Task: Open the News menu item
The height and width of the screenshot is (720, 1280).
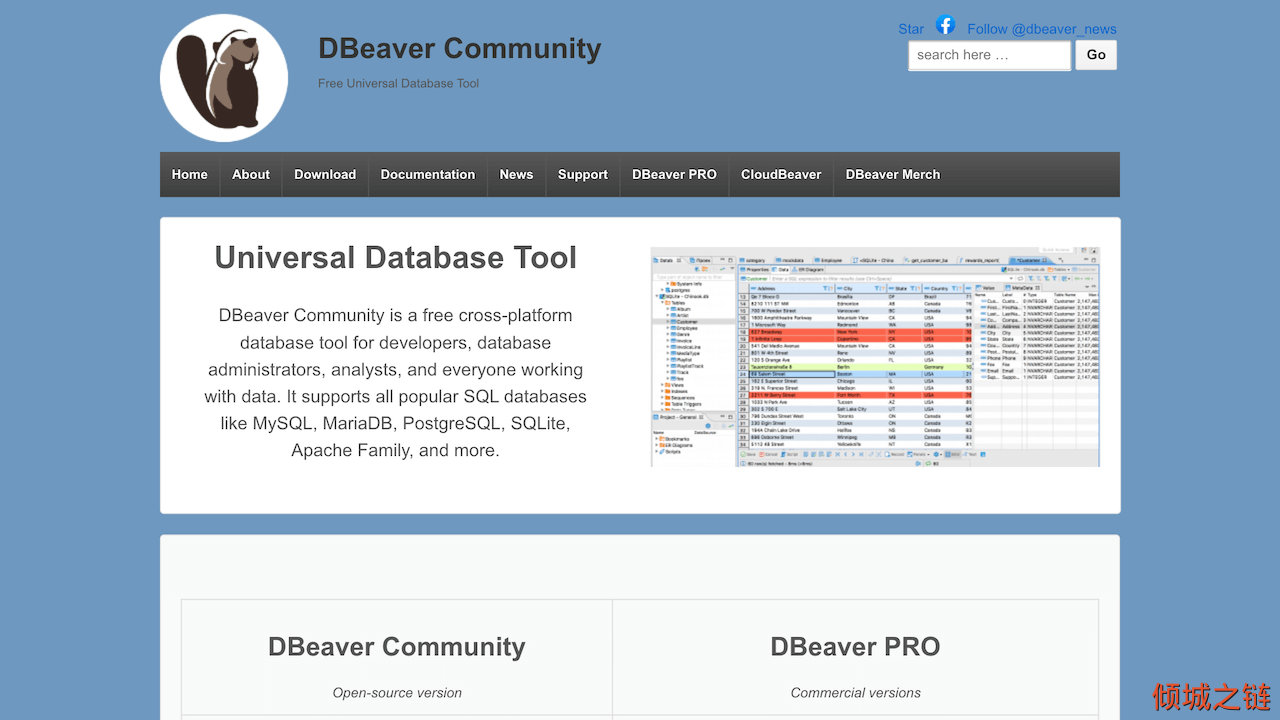Action: click(516, 174)
